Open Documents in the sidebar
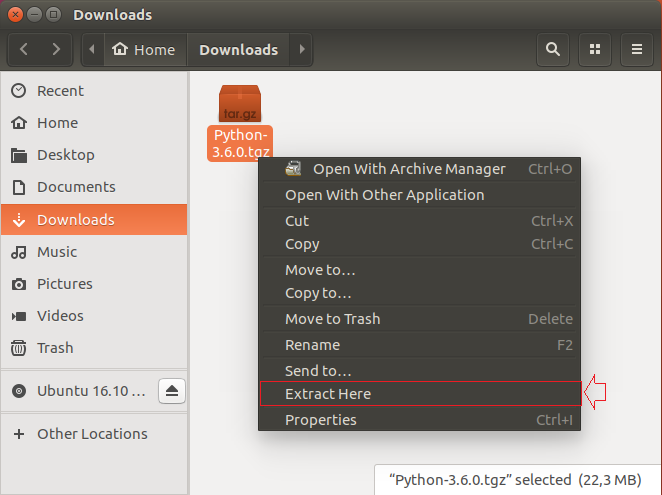This screenshot has width=662, height=495. 94,187
